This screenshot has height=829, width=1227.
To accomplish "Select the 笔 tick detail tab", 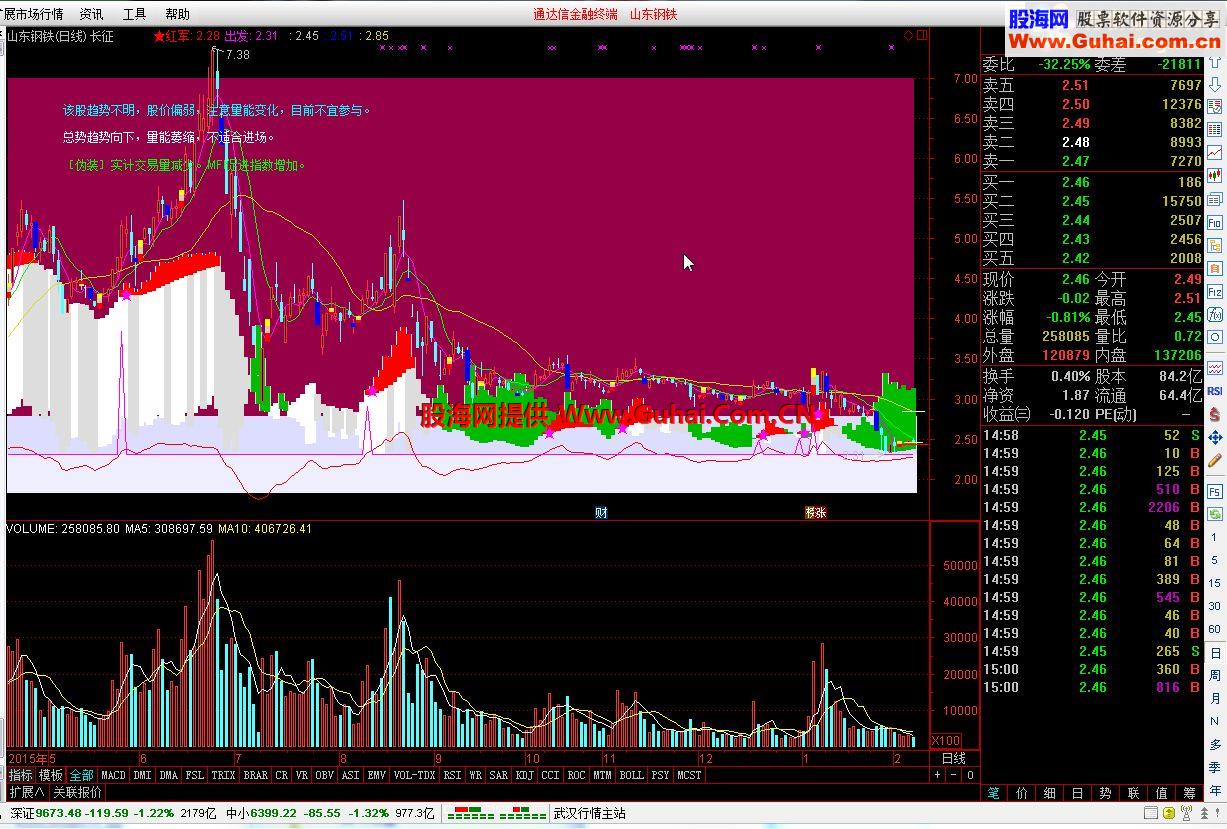I will point(994,793).
